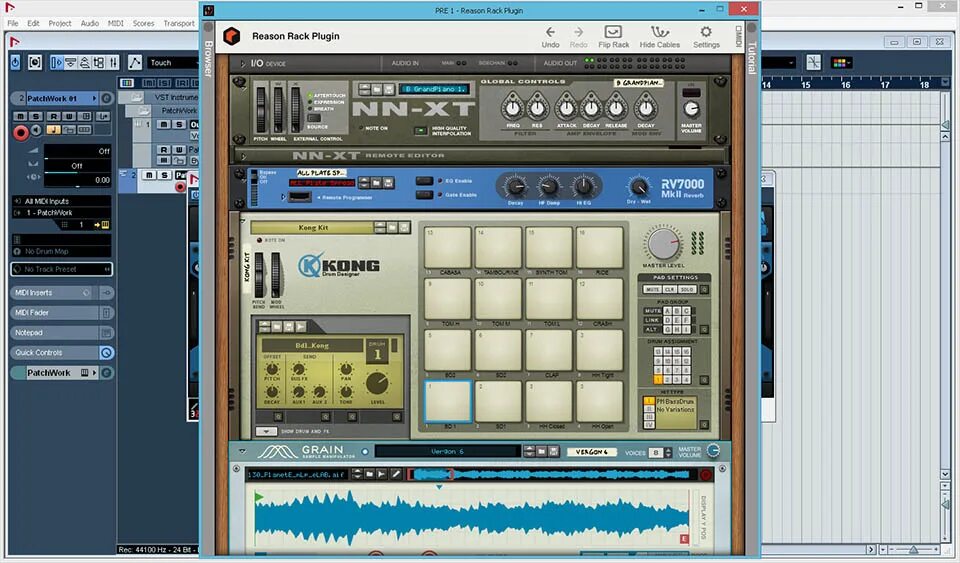Viewport: 960px width, 563px height.
Task: Expand the I/O Device panel
Action: click(242, 63)
